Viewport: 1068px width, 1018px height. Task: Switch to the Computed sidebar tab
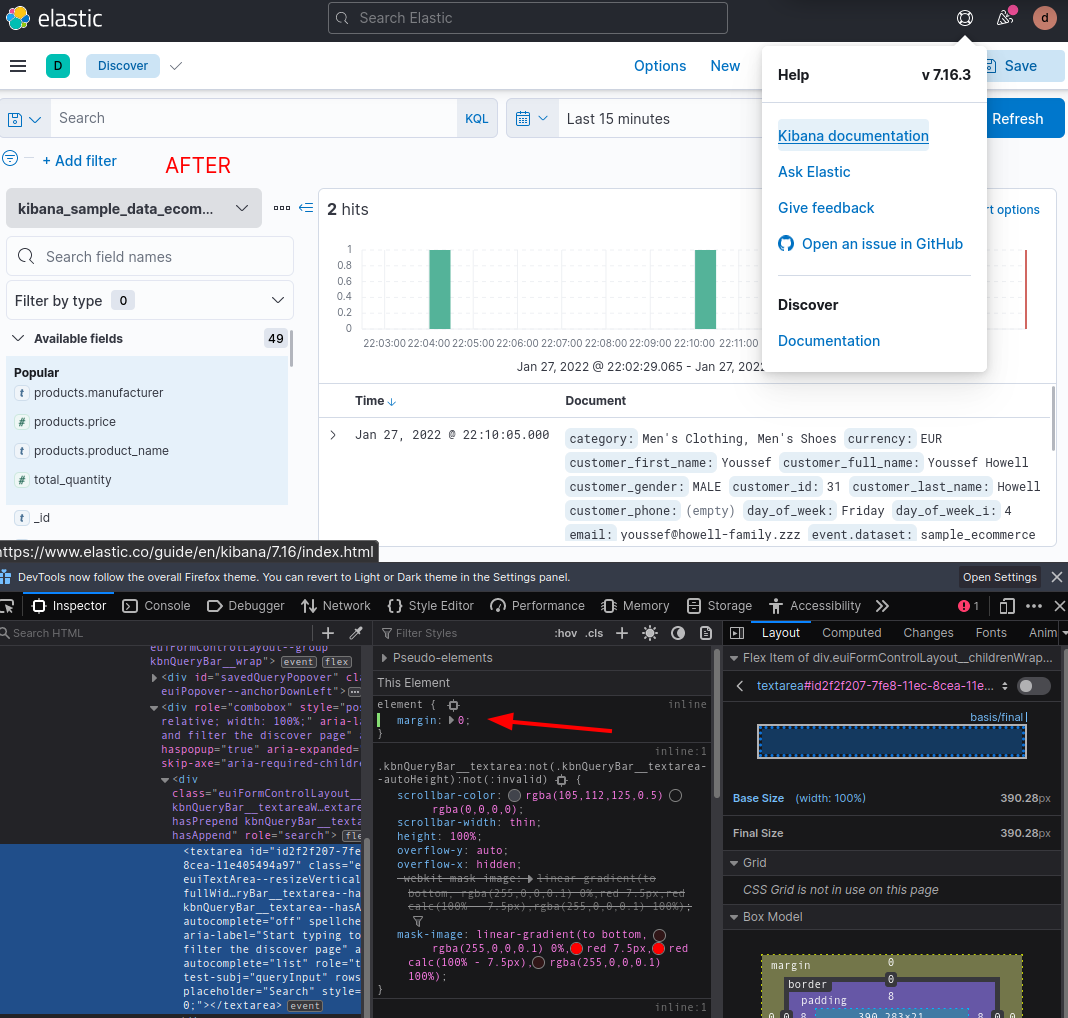851,633
